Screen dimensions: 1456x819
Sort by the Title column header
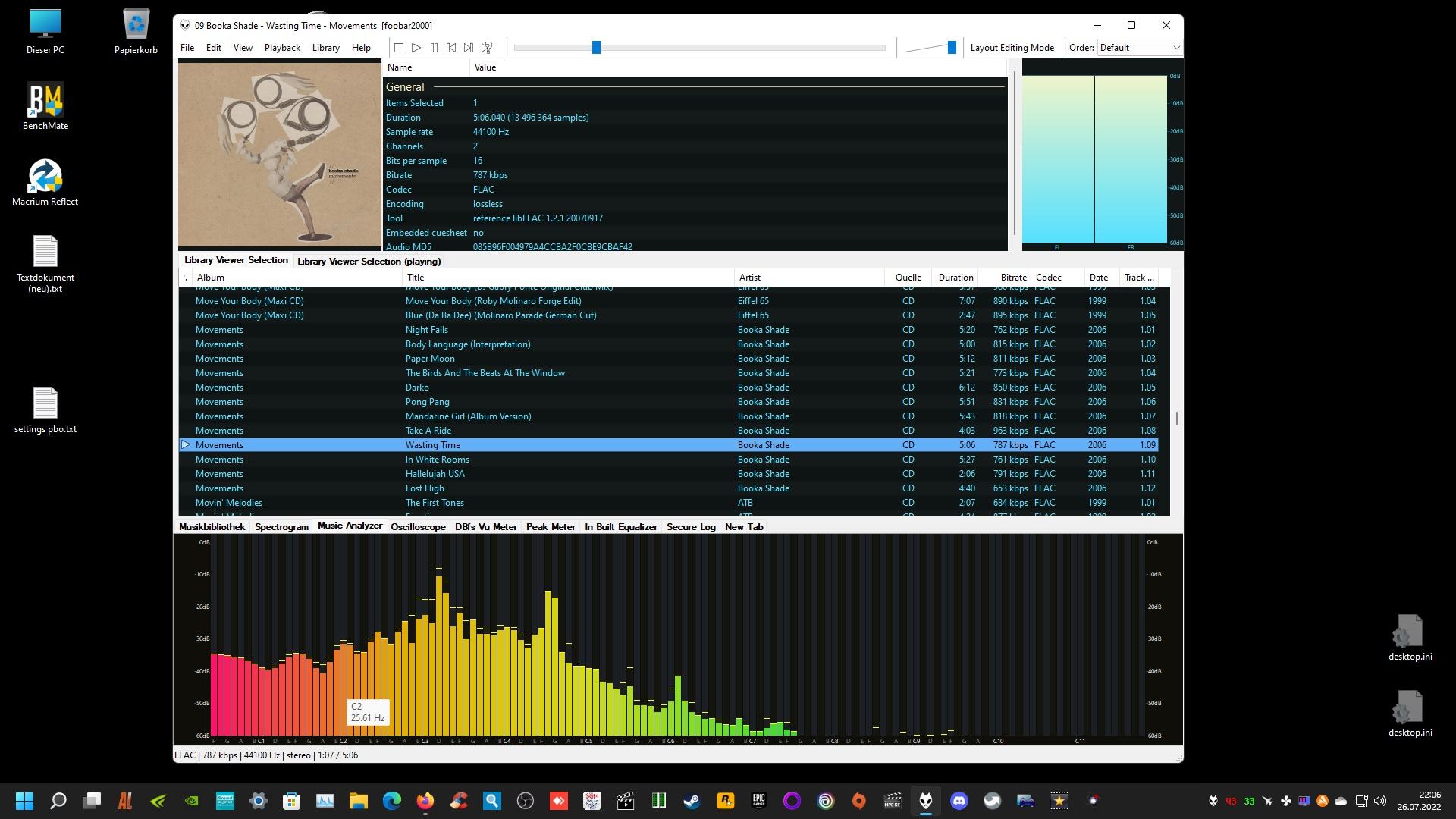click(568, 278)
